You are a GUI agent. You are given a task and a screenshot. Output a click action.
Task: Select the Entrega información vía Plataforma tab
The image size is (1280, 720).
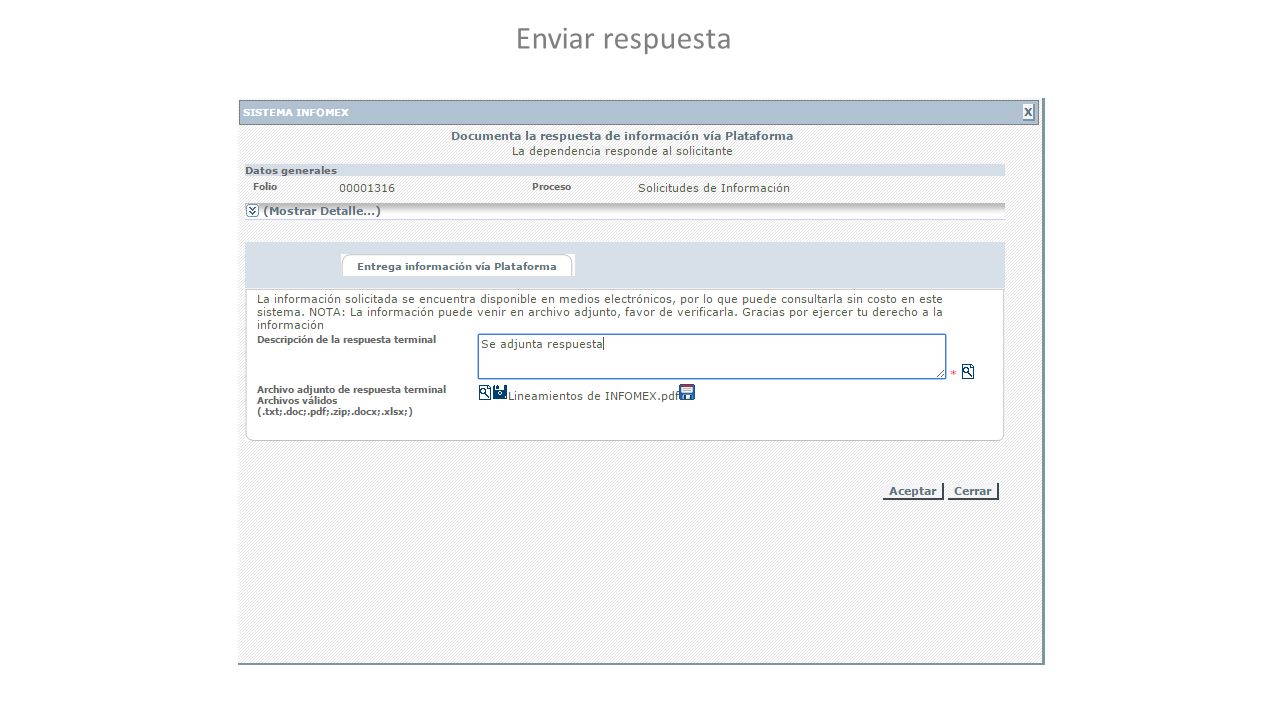pyautogui.click(x=457, y=266)
